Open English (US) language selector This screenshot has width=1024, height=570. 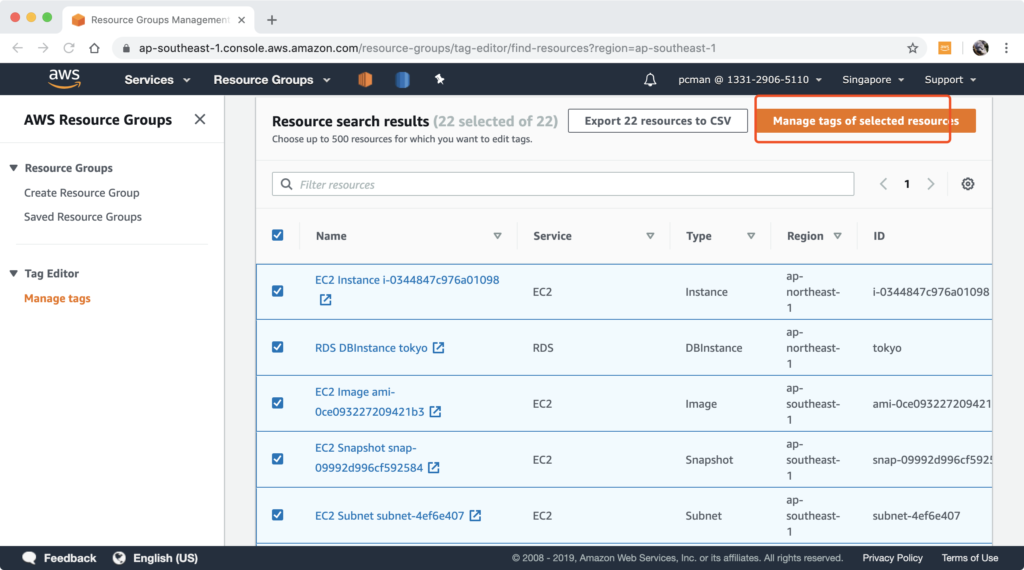point(165,558)
